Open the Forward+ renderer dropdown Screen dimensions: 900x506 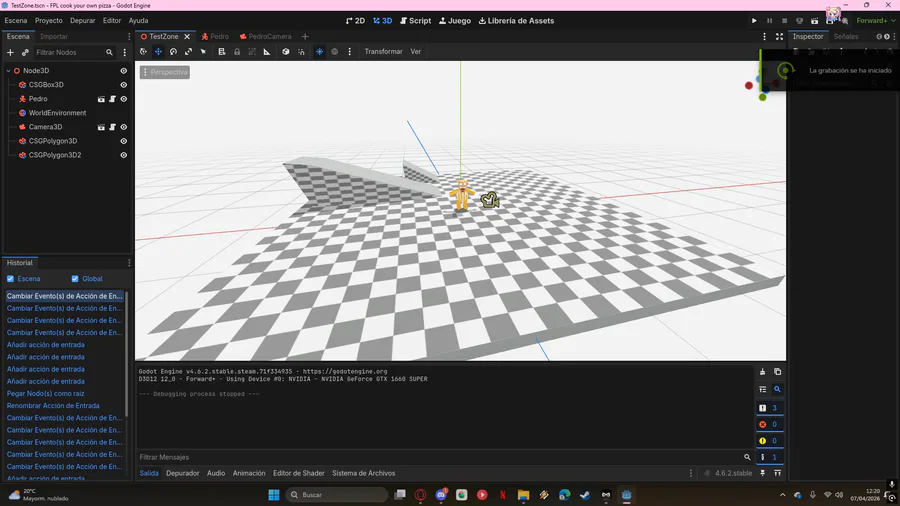(x=875, y=21)
